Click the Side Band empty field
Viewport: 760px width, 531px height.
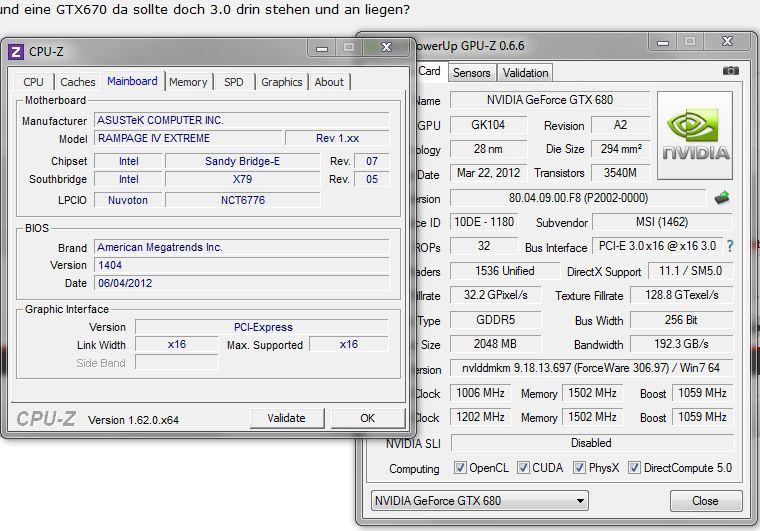[x=177, y=362]
